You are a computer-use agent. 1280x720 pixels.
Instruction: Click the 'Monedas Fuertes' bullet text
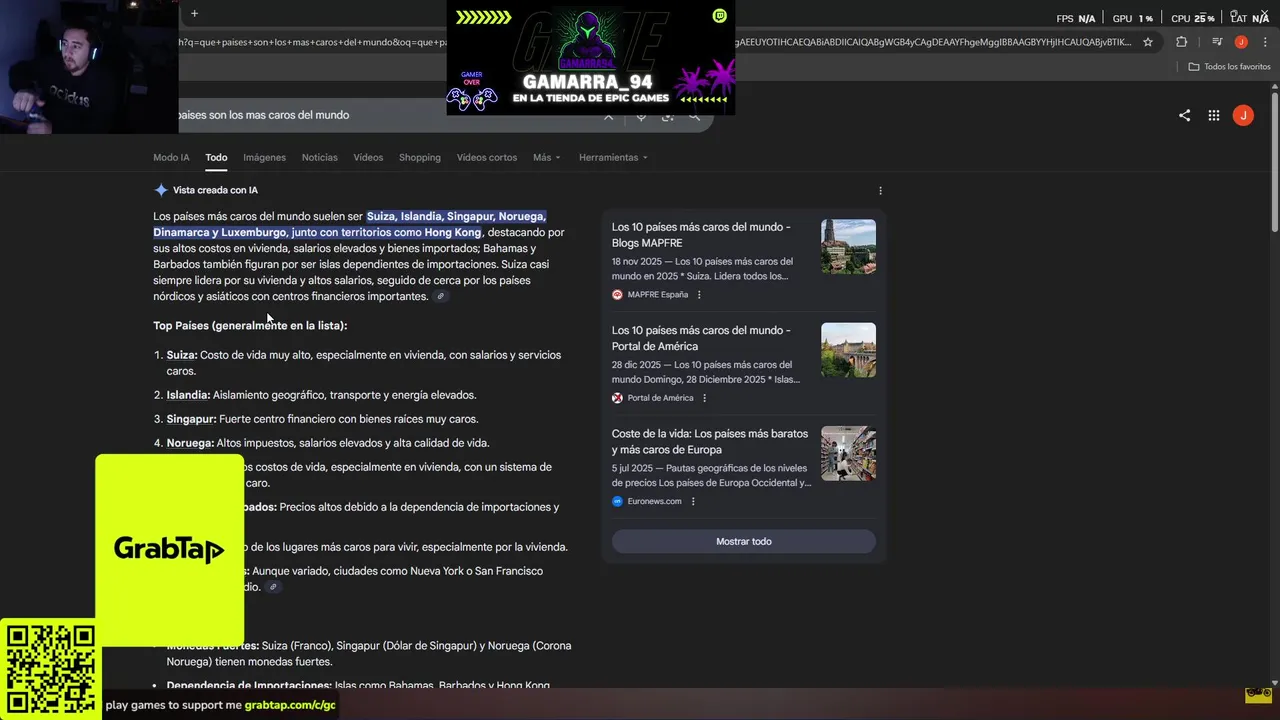(369, 654)
